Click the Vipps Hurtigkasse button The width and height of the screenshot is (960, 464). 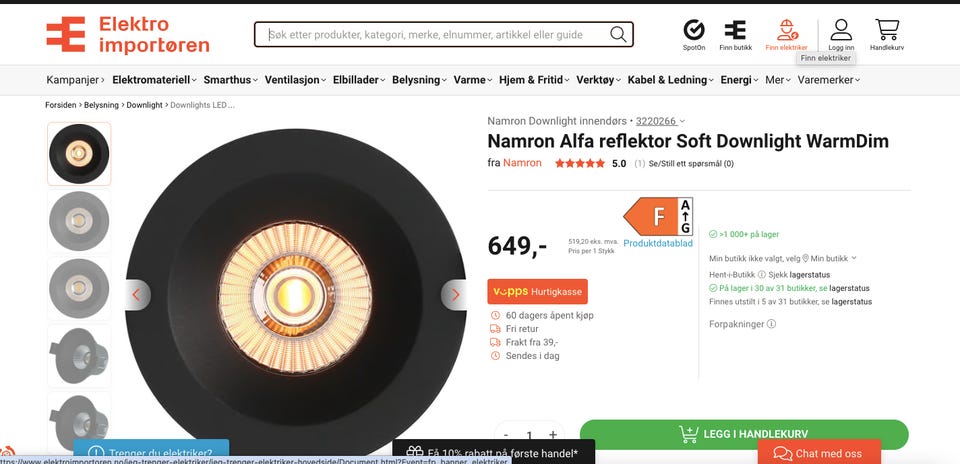[538, 291]
